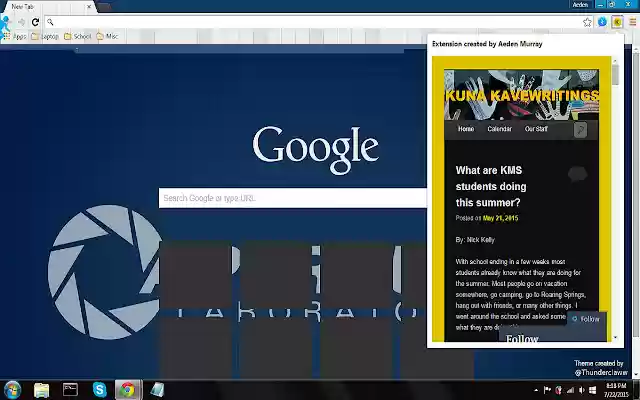Click the taskbar clock showing 7/22/2015
The height and width of the screenshot is (400, 640).
[x=616, y=390]
